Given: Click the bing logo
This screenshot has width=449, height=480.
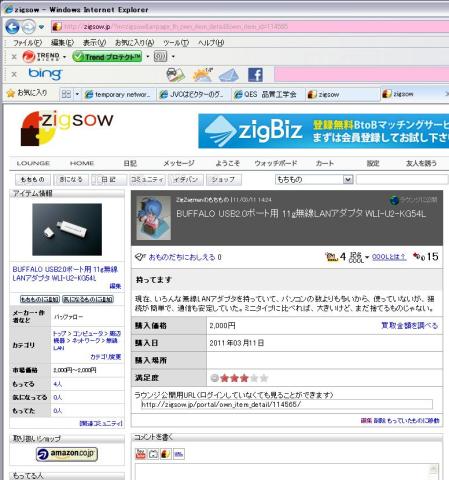Looking at the screenshot, I should tap(45, 74).
